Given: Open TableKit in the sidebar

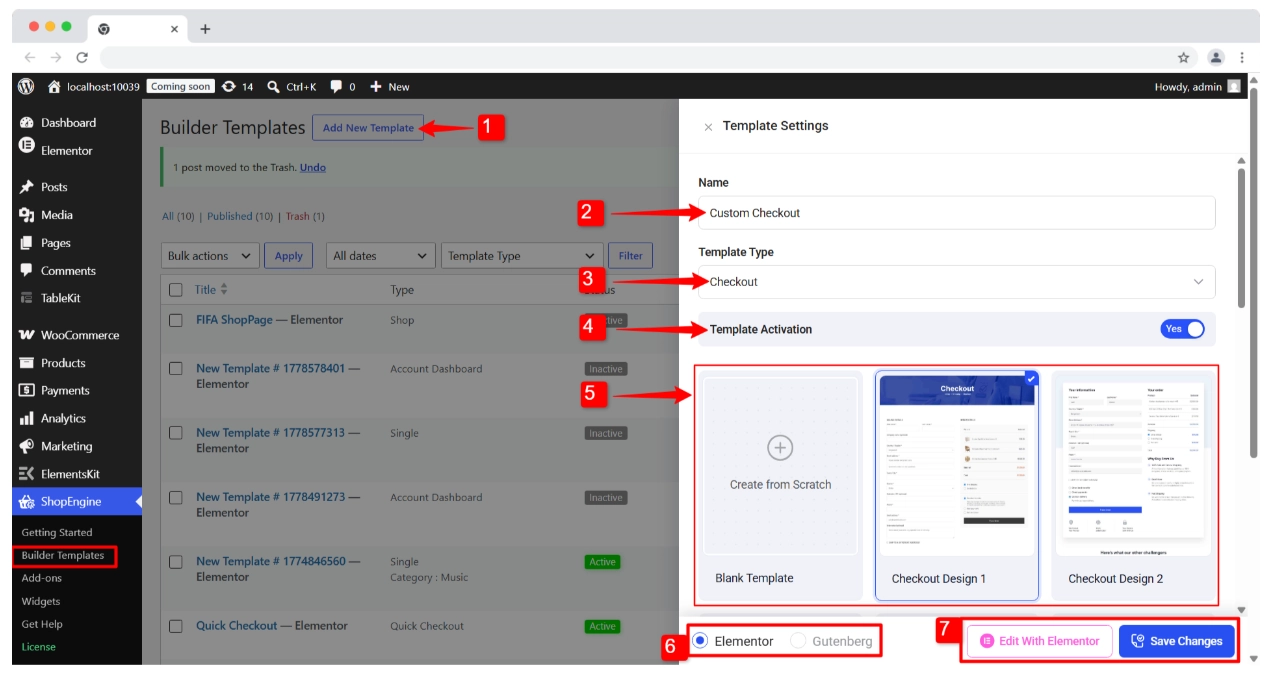Looking at the screenshot, I should [x=61, y=298].
